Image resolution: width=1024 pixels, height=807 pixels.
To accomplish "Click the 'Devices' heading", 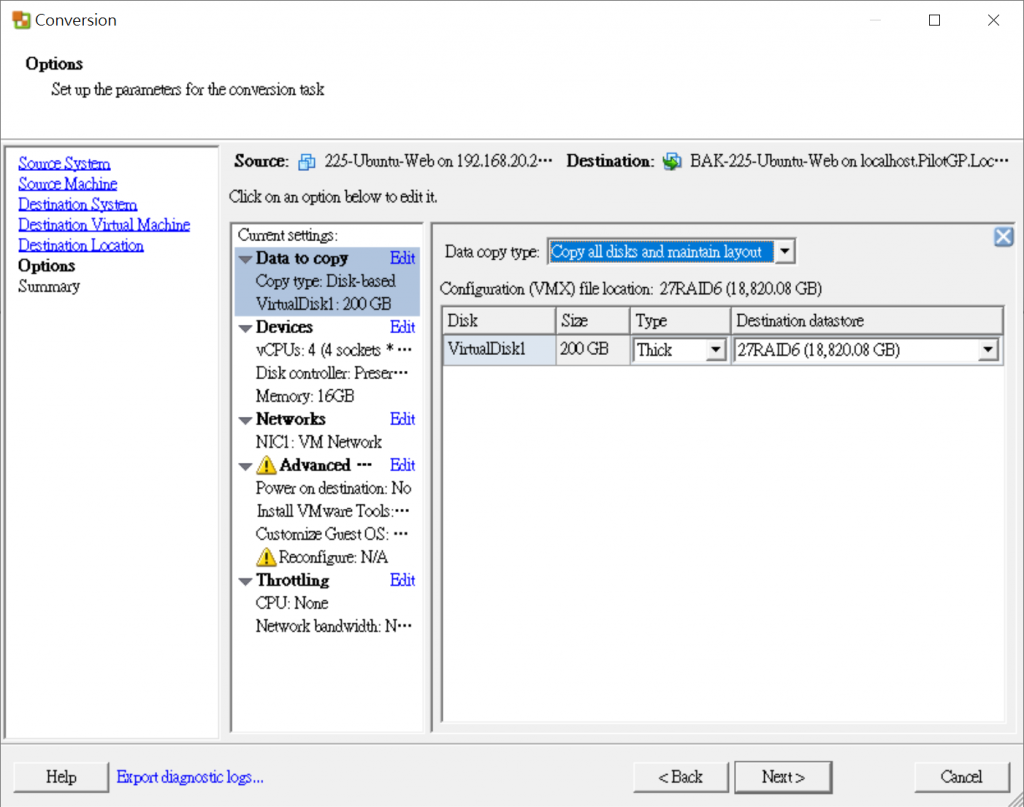I will (x=284, y=326).
